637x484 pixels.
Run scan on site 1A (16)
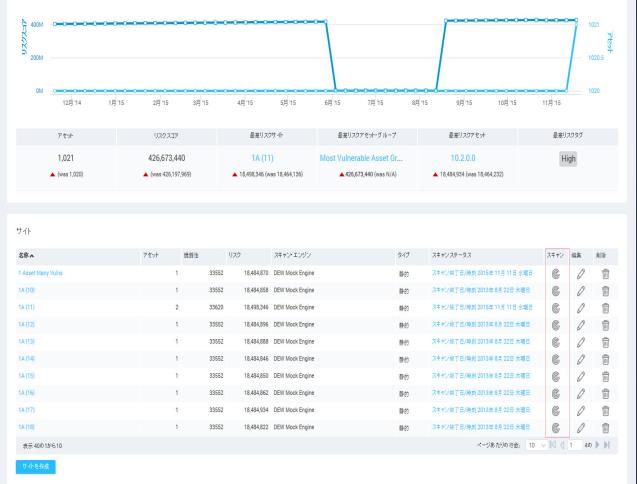(555, 392)
